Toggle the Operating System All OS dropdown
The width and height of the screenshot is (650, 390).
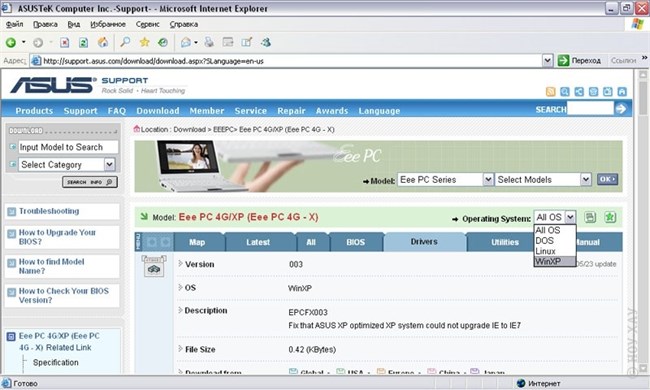point(570,217)
